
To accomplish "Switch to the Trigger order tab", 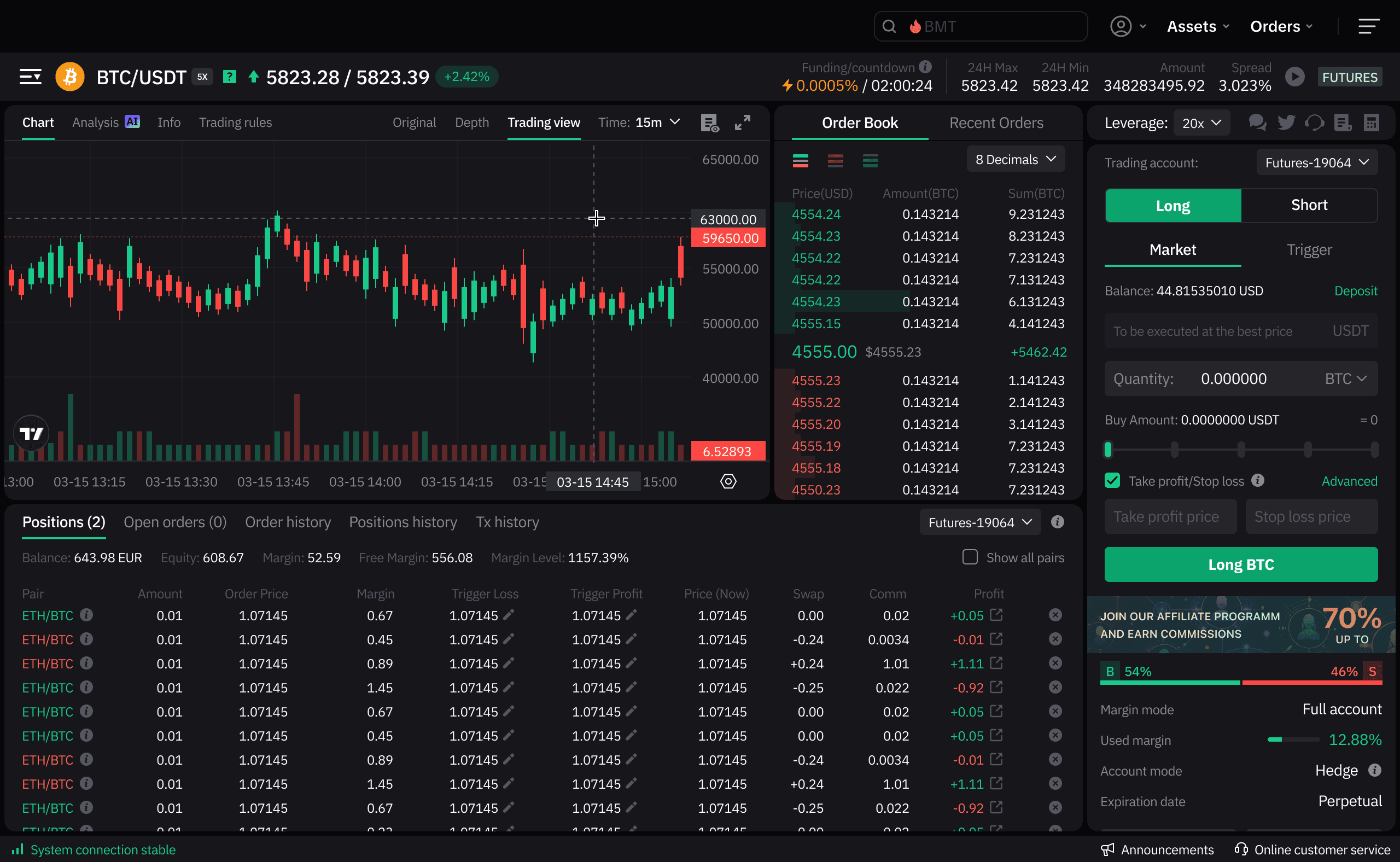I will coord(1309,250).
